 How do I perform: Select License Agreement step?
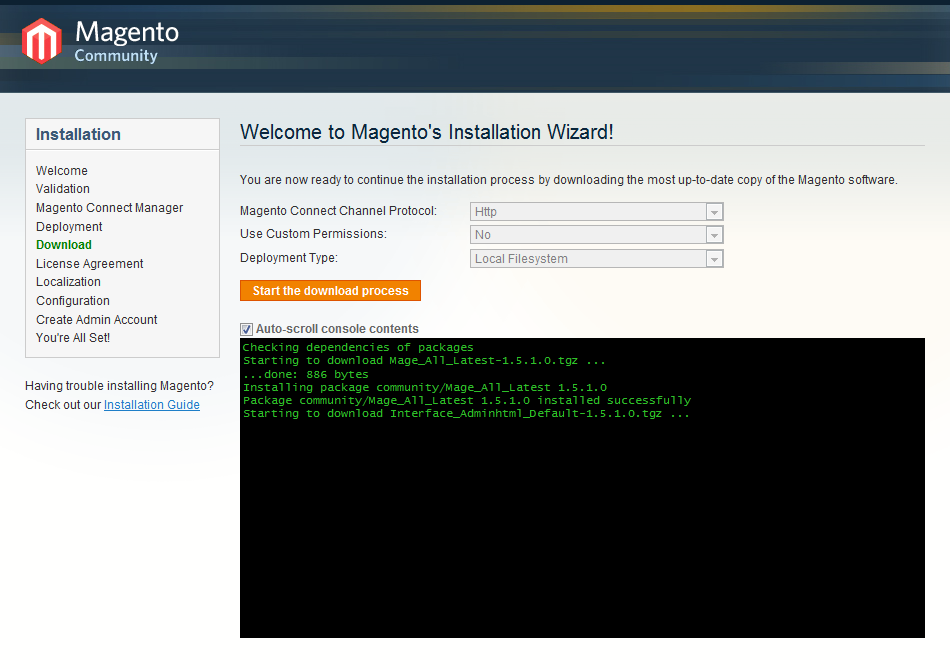point(90,264)
